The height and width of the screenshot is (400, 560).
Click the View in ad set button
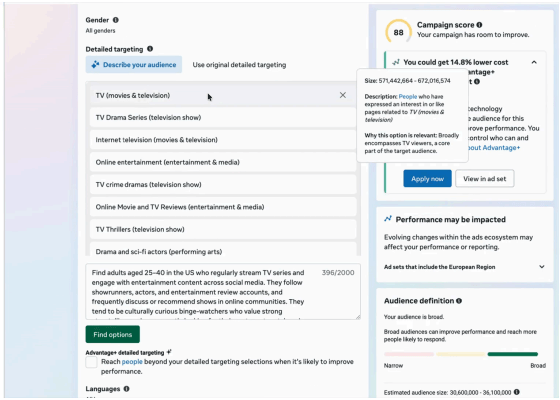[485, 179]
